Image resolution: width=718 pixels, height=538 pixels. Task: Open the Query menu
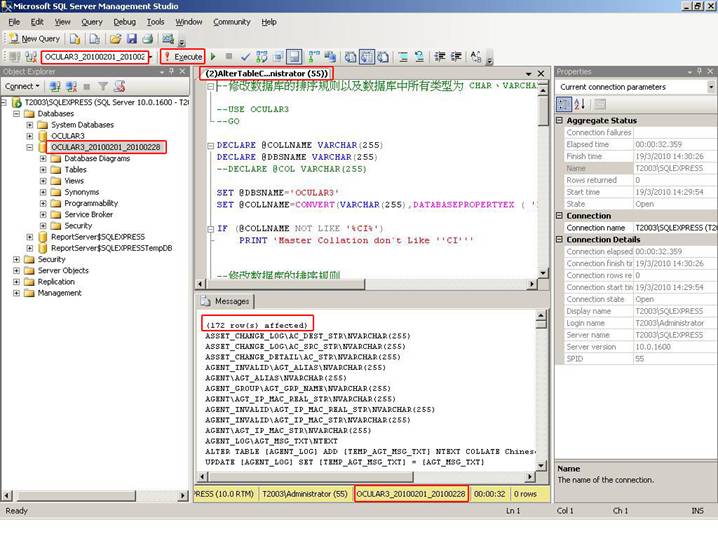tap(92, 22)
